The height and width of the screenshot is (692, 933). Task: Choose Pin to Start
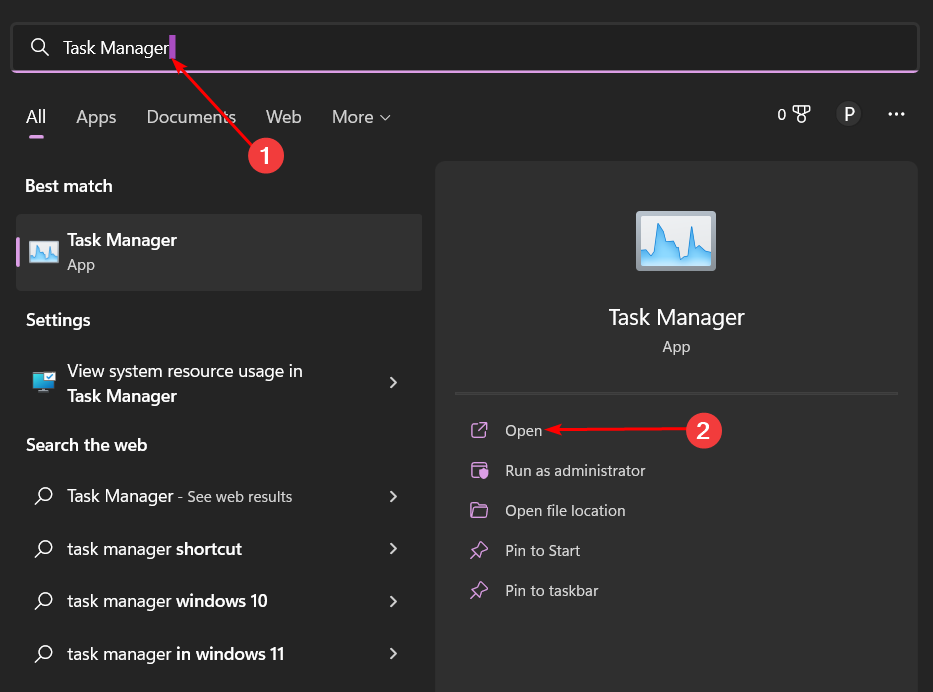[x=543, y=550]
